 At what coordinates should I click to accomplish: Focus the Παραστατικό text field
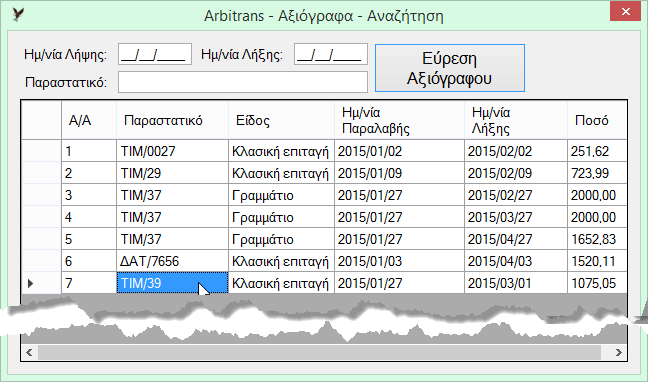[243, 82]
